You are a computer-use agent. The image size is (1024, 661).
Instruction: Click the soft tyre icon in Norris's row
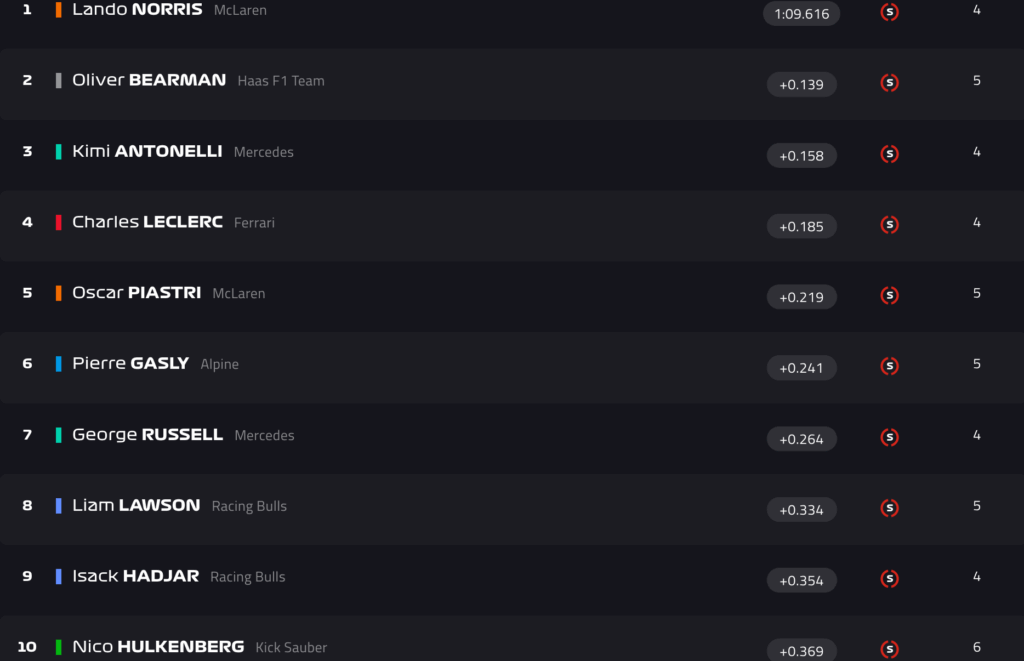coord(889,12)
